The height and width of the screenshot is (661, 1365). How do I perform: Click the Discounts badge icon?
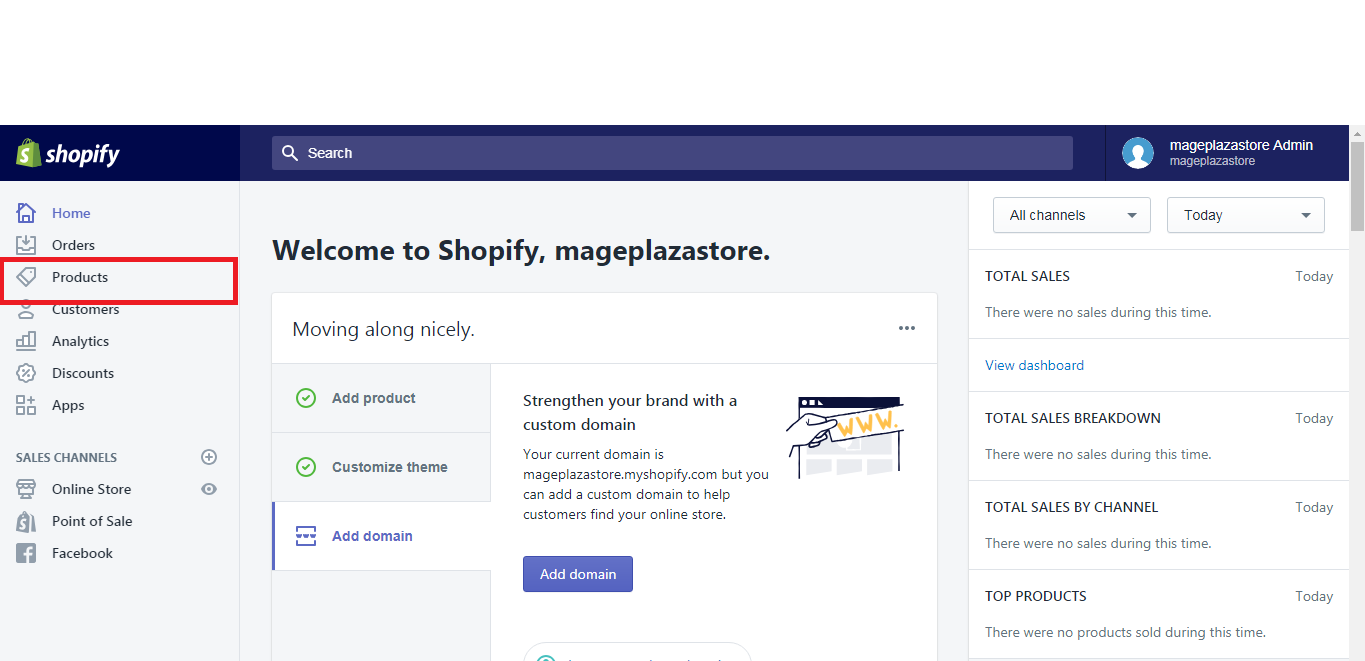pos(26,373)
